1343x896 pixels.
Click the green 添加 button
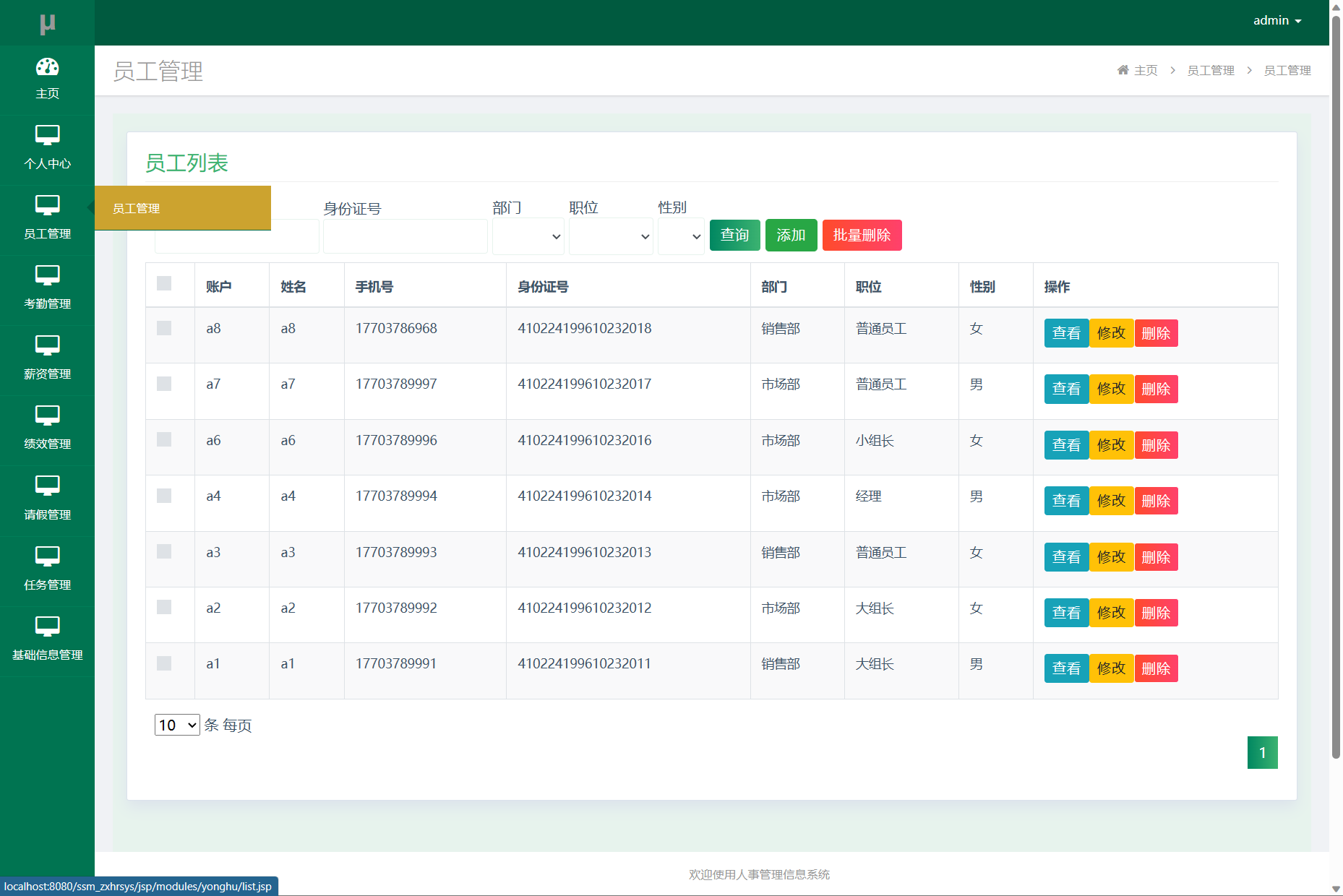click(791, 235)
